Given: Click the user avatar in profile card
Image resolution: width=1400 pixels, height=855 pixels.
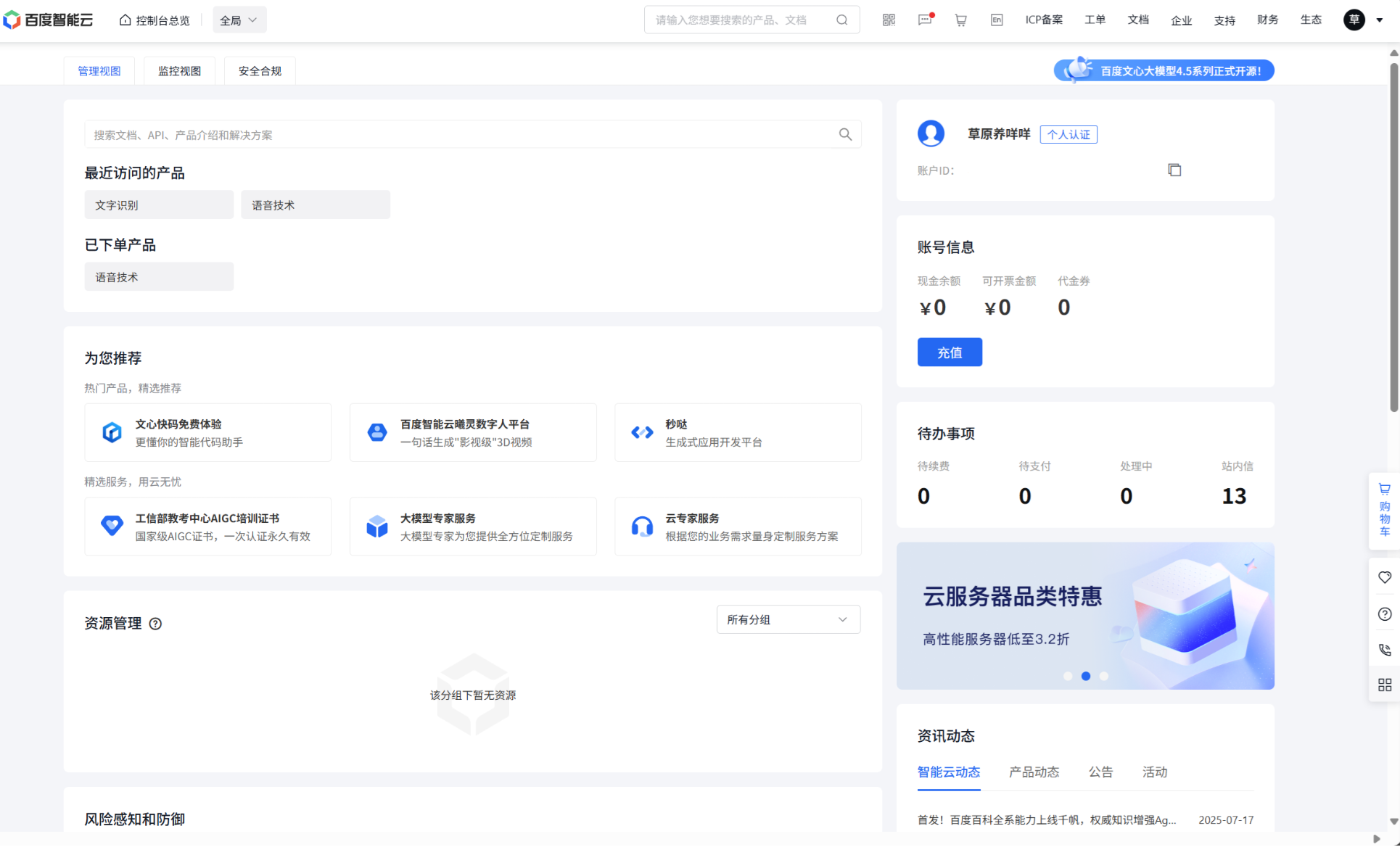Looking at the screenshot, I should 931,133.
